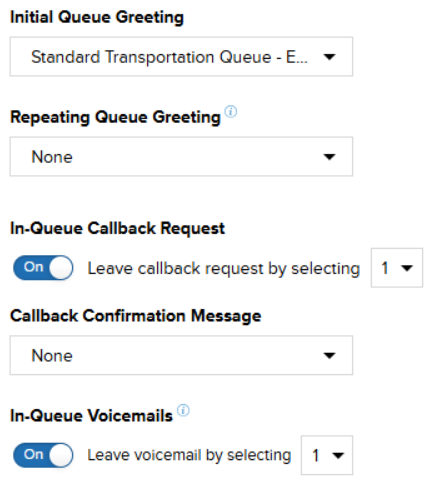Disable the In-Queue Voicemails toggle
Screen dimensions: 435x487
43,455
